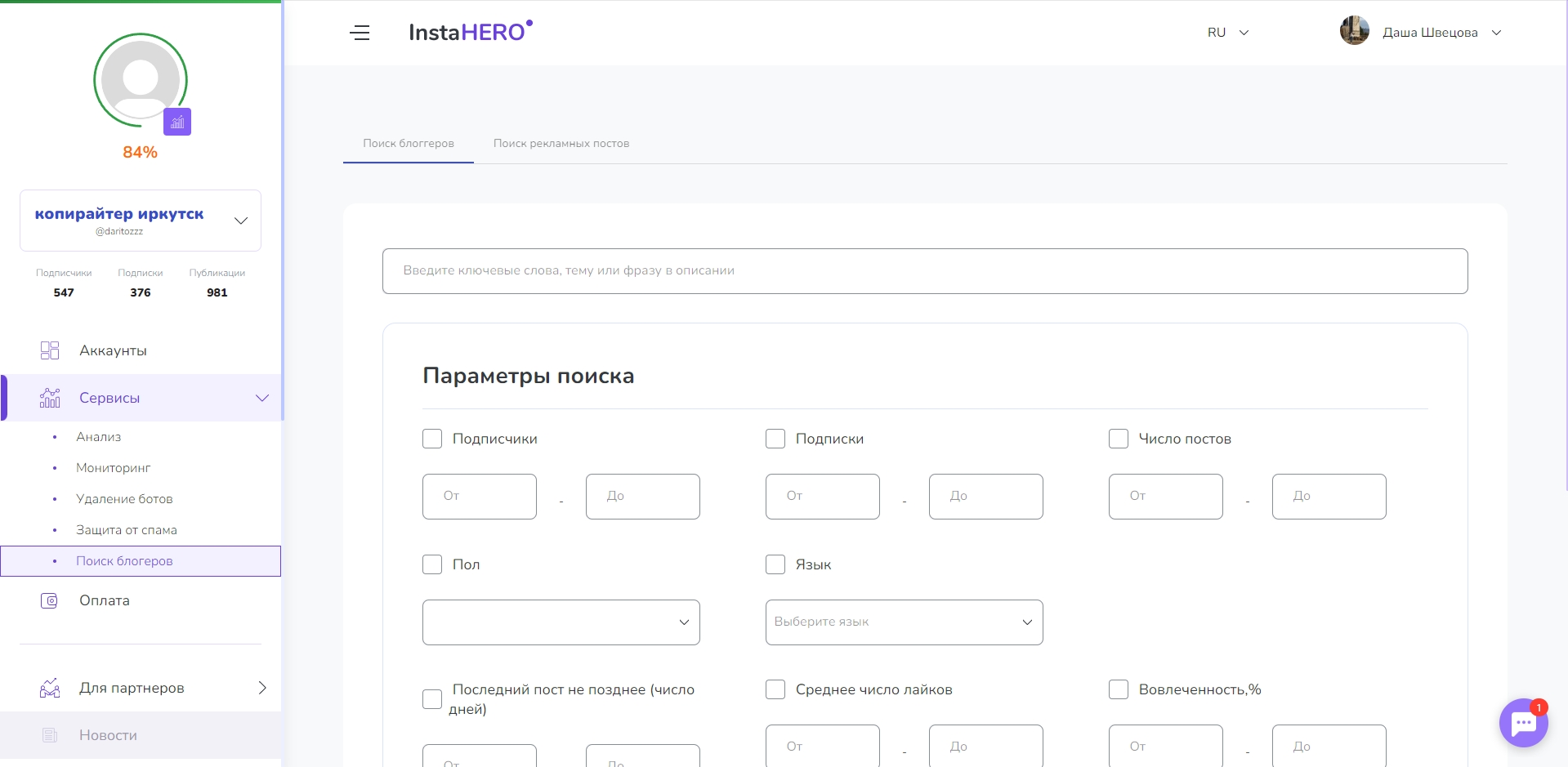The image size is (1568, 767).
Task: Open the Пол select dropdown
Action: tap(561, 622)
